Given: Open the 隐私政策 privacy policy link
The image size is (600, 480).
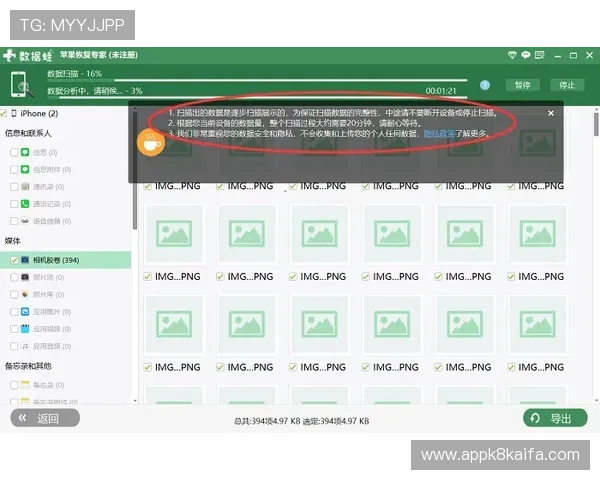Looking at the screenshot, I should tap(439, 134).
